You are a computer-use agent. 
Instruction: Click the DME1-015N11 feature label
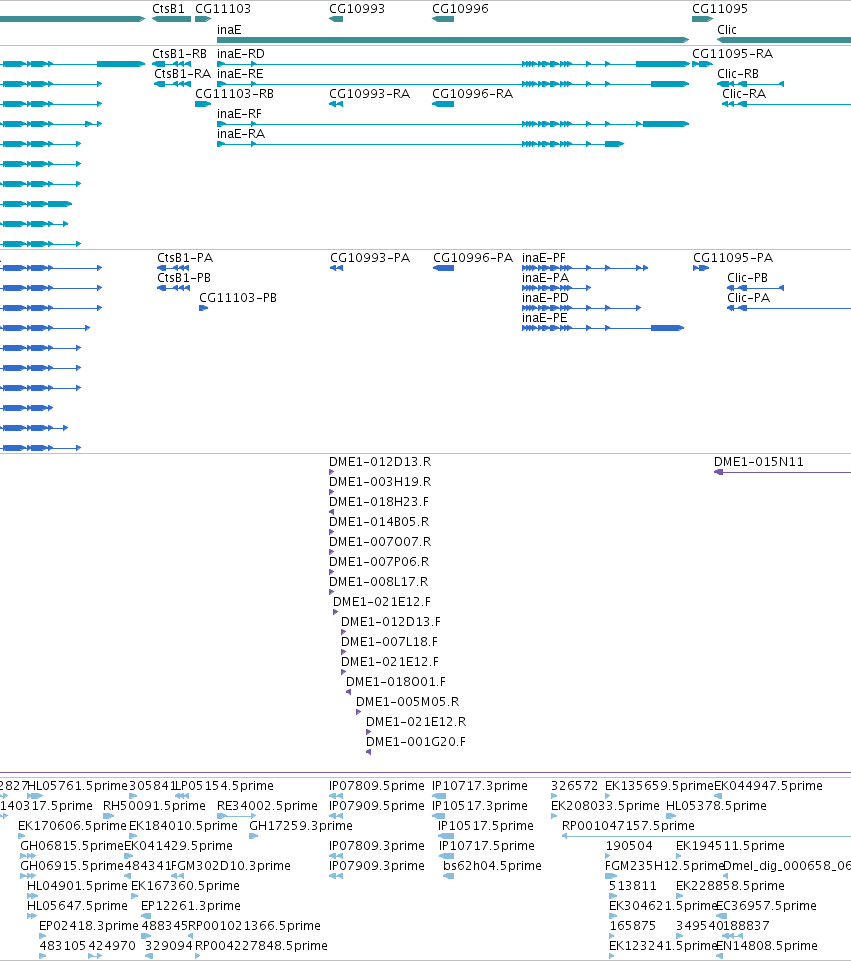pyautogui.click(x=758, y=462)
